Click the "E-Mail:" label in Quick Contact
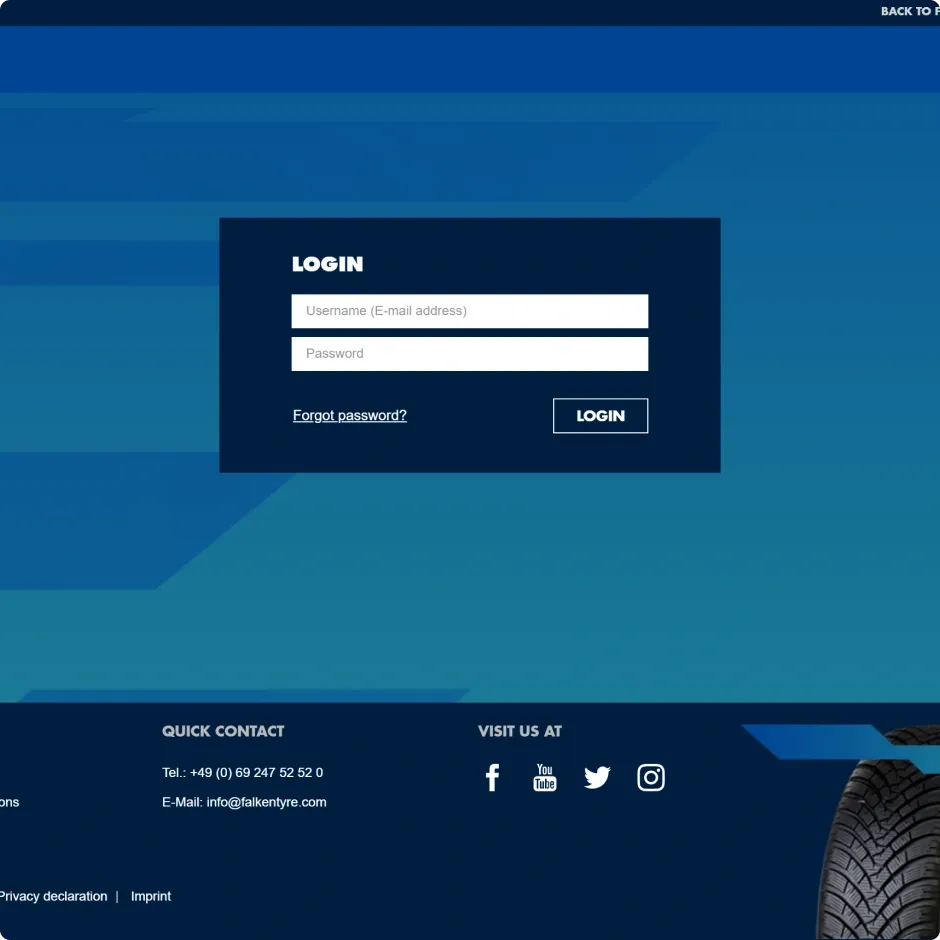This screenshot has width=940, height=940. point(182,802)
